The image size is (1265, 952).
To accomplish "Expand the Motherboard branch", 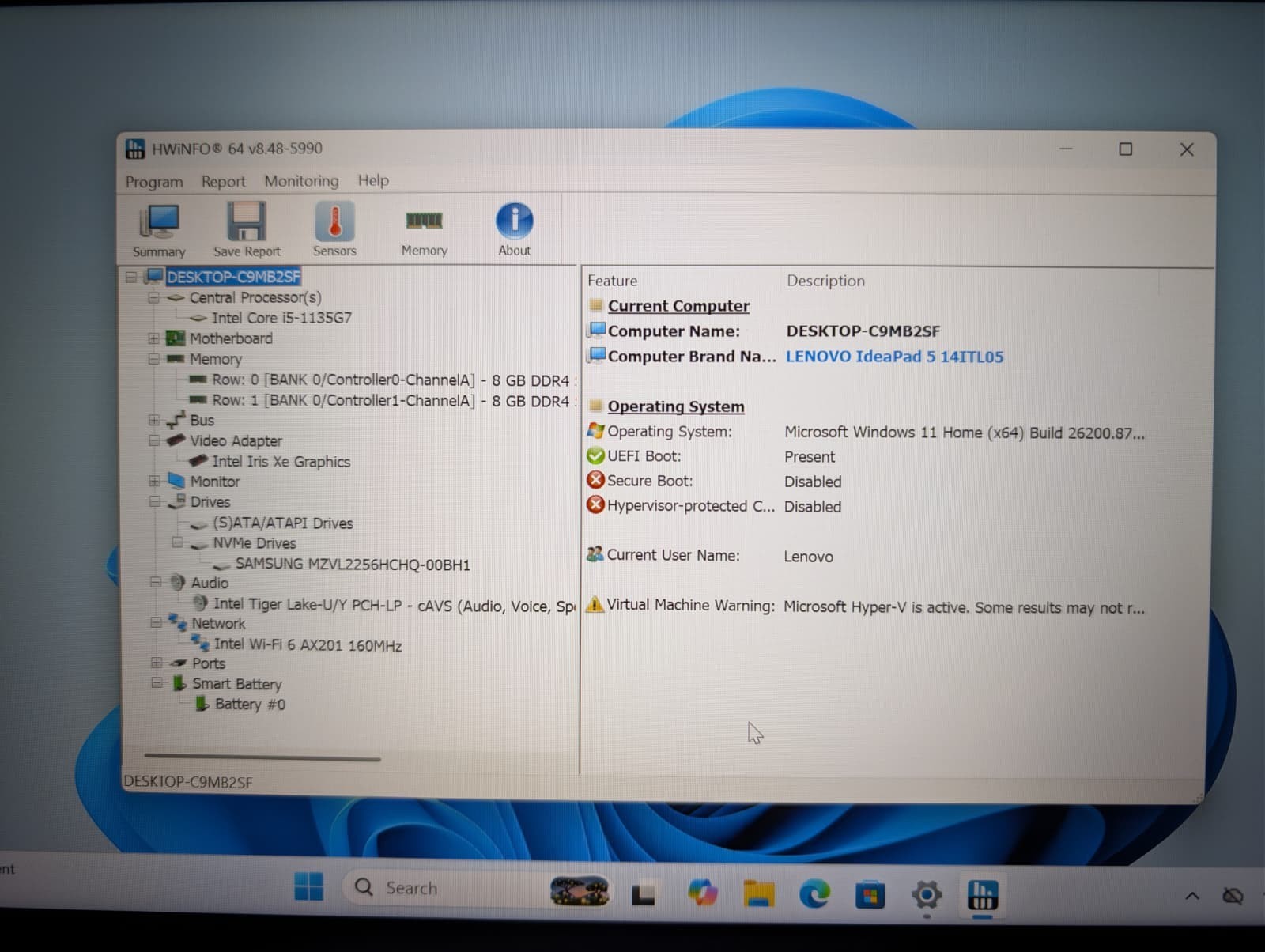I will click(153, 338).
